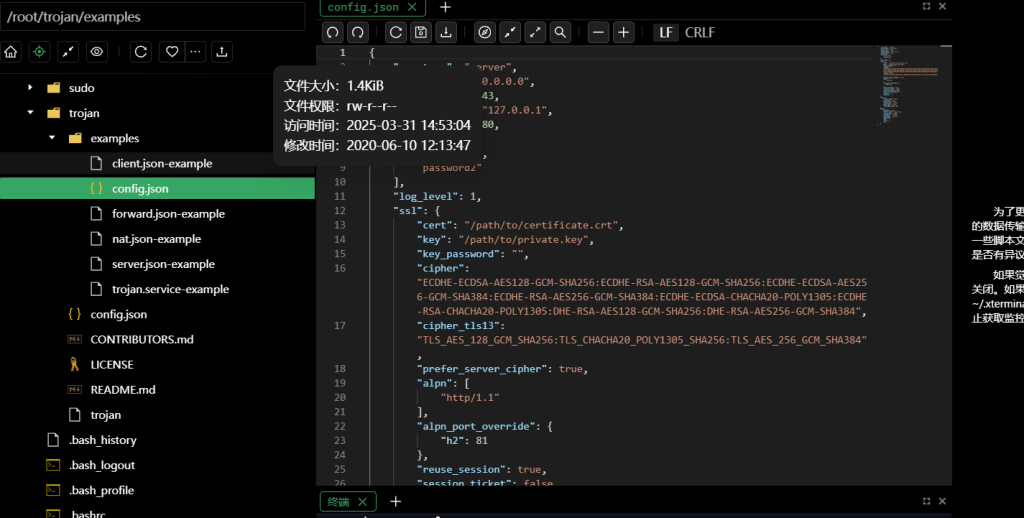Image resolution: width=1024 pixels, height=518 pixels.
Task: Select the examples folder row
Action: 157,138
